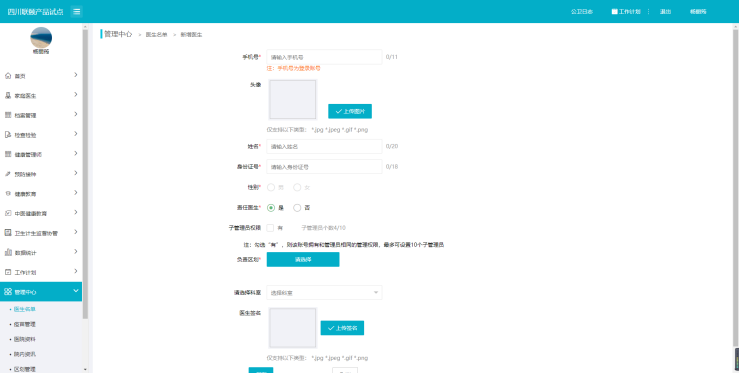Expand the 检查检验 sidebar chevron
The width and height of the screenshot is (740, 374).
tap(76, 134)
